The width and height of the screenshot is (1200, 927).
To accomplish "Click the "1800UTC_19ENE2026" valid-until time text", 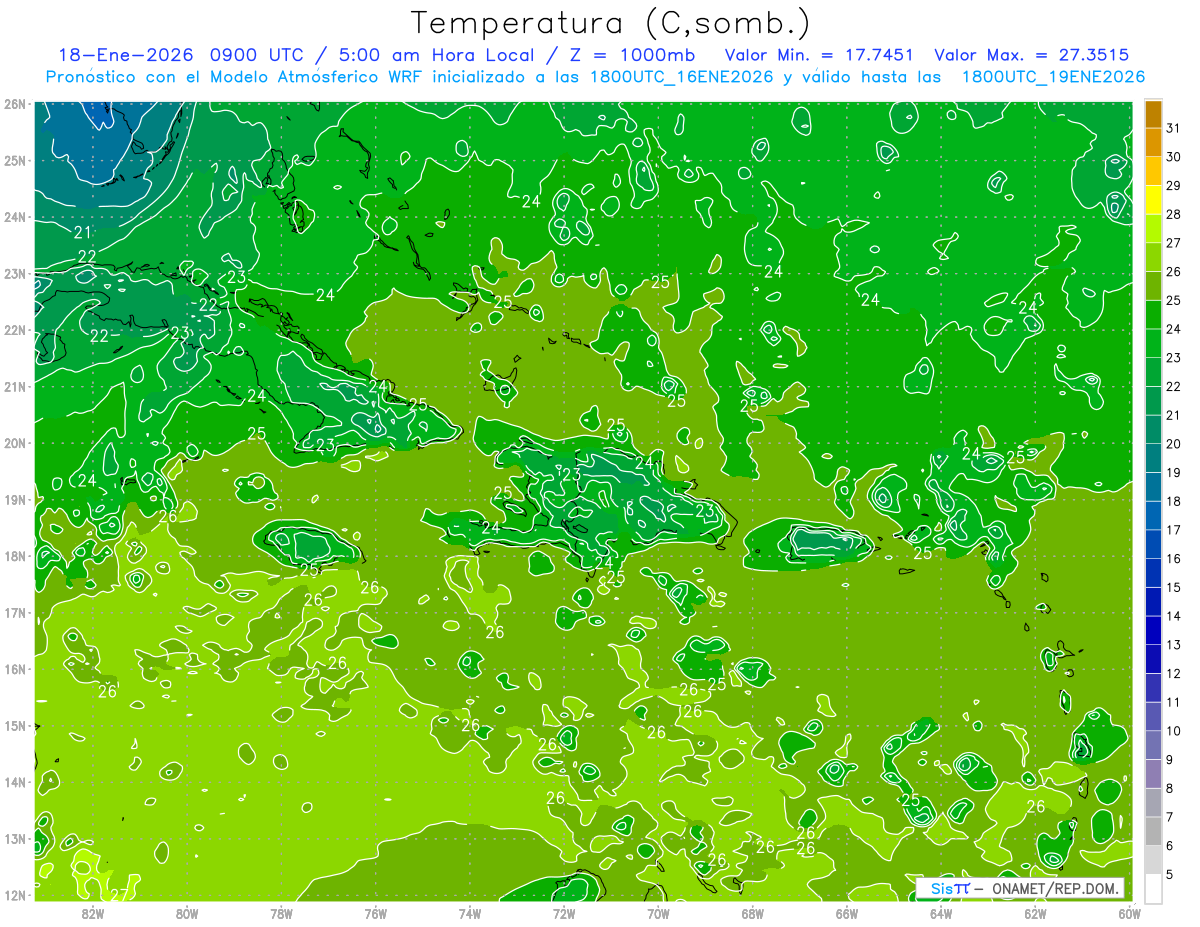I will pos(1053,77).
